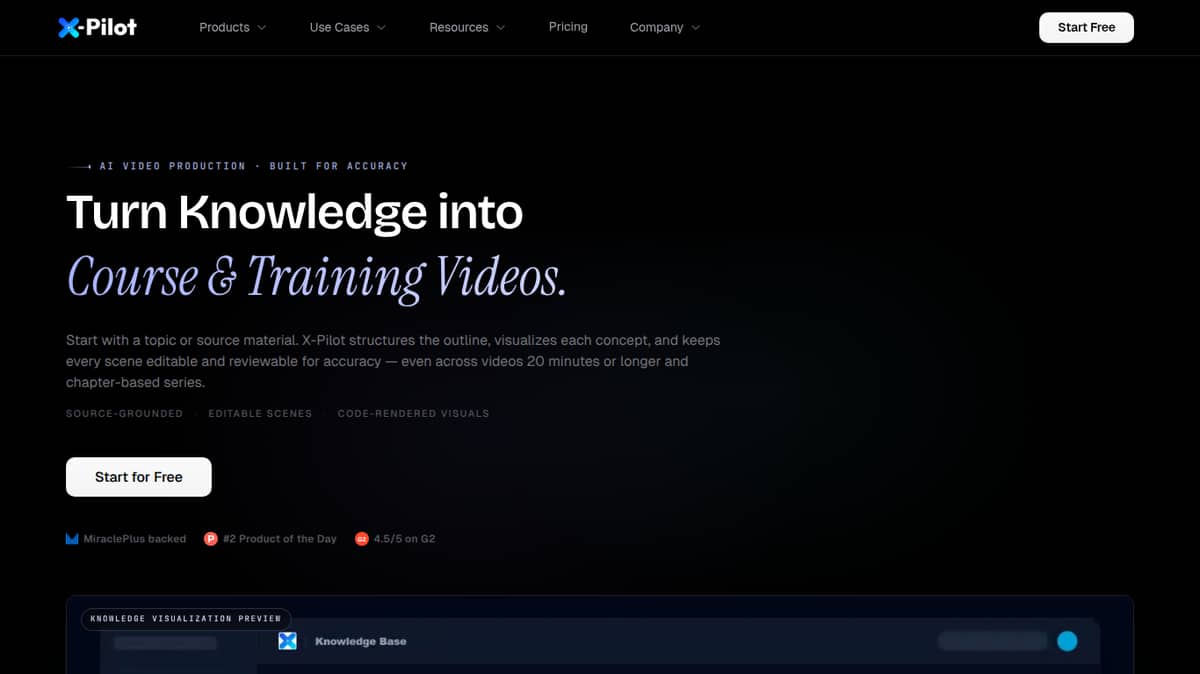Click the Product Hunt badge icon
1200x674 pixels.
[211, 539]
